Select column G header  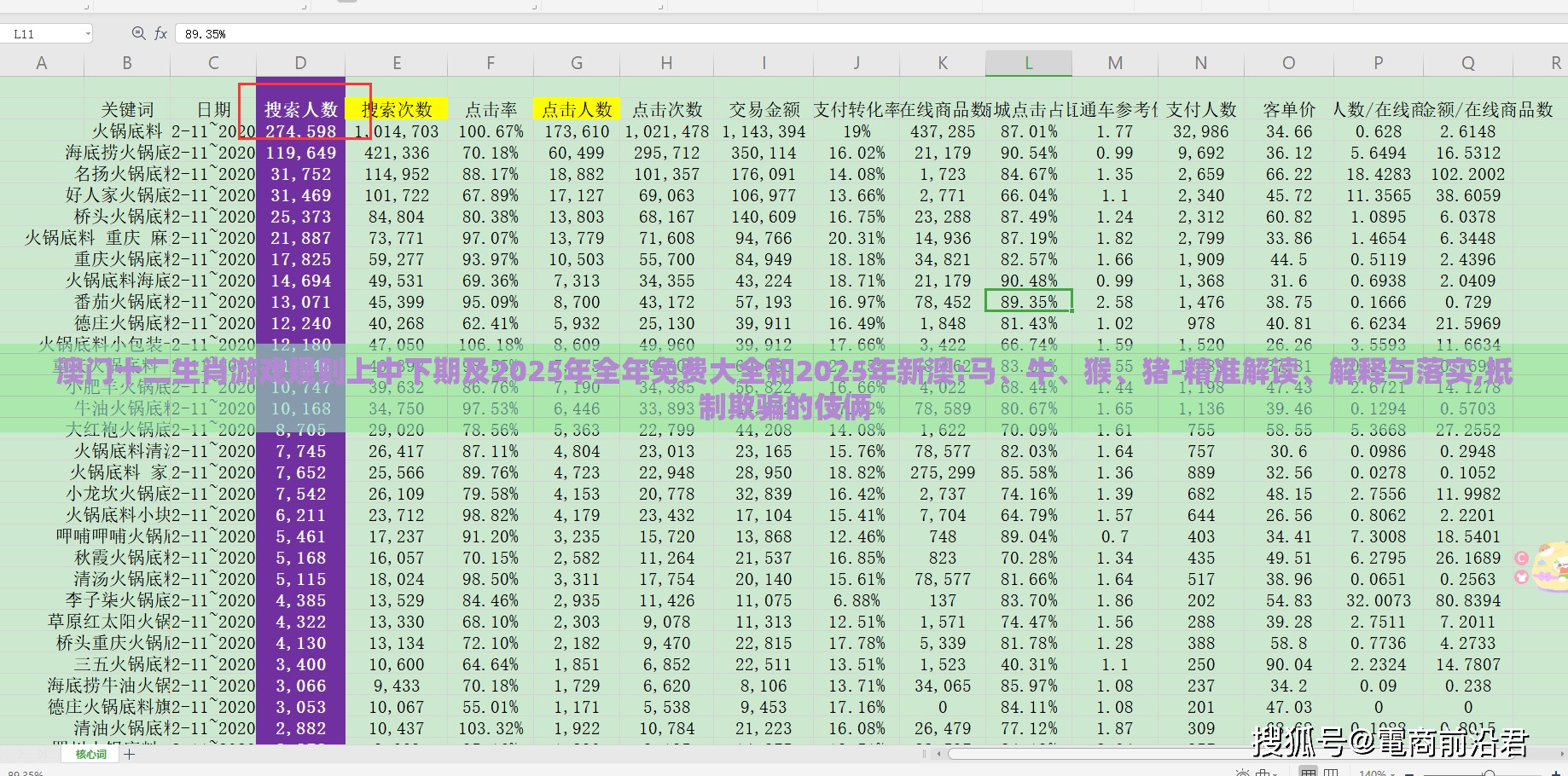pos(577,63)
